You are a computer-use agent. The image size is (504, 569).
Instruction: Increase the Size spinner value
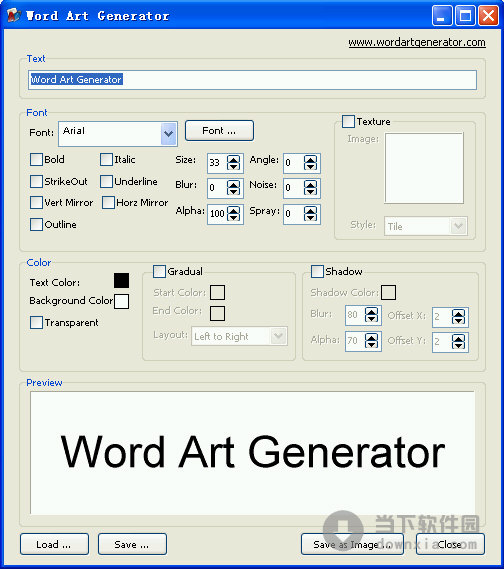233,159
